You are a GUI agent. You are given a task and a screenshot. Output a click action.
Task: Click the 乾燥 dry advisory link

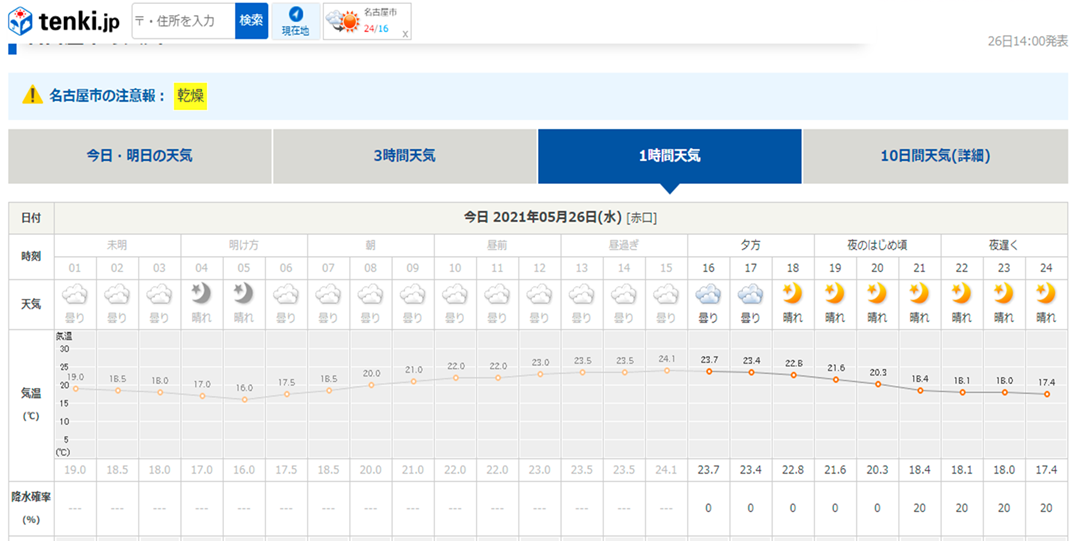click(190, 96)
